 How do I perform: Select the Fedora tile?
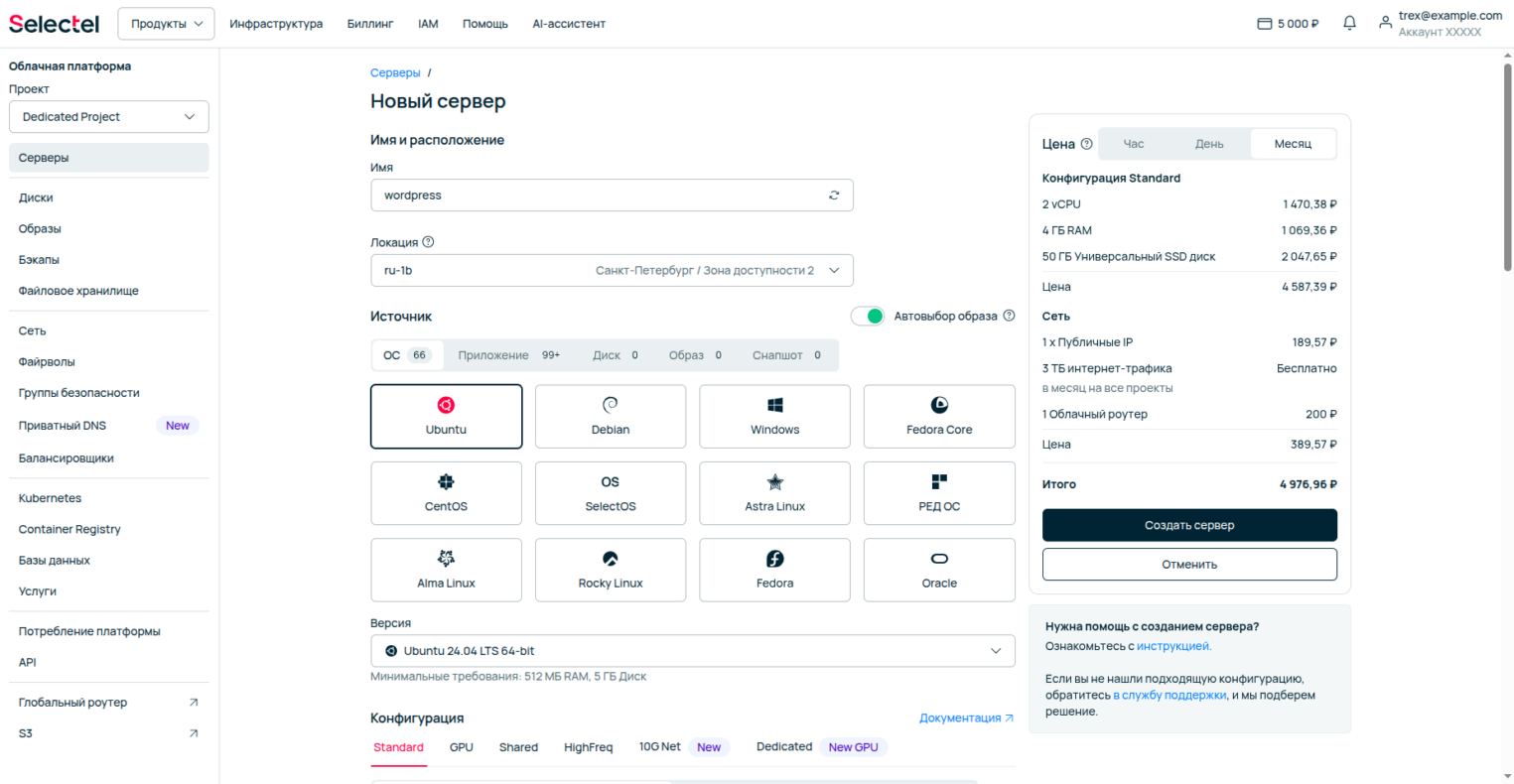[774, 570]
